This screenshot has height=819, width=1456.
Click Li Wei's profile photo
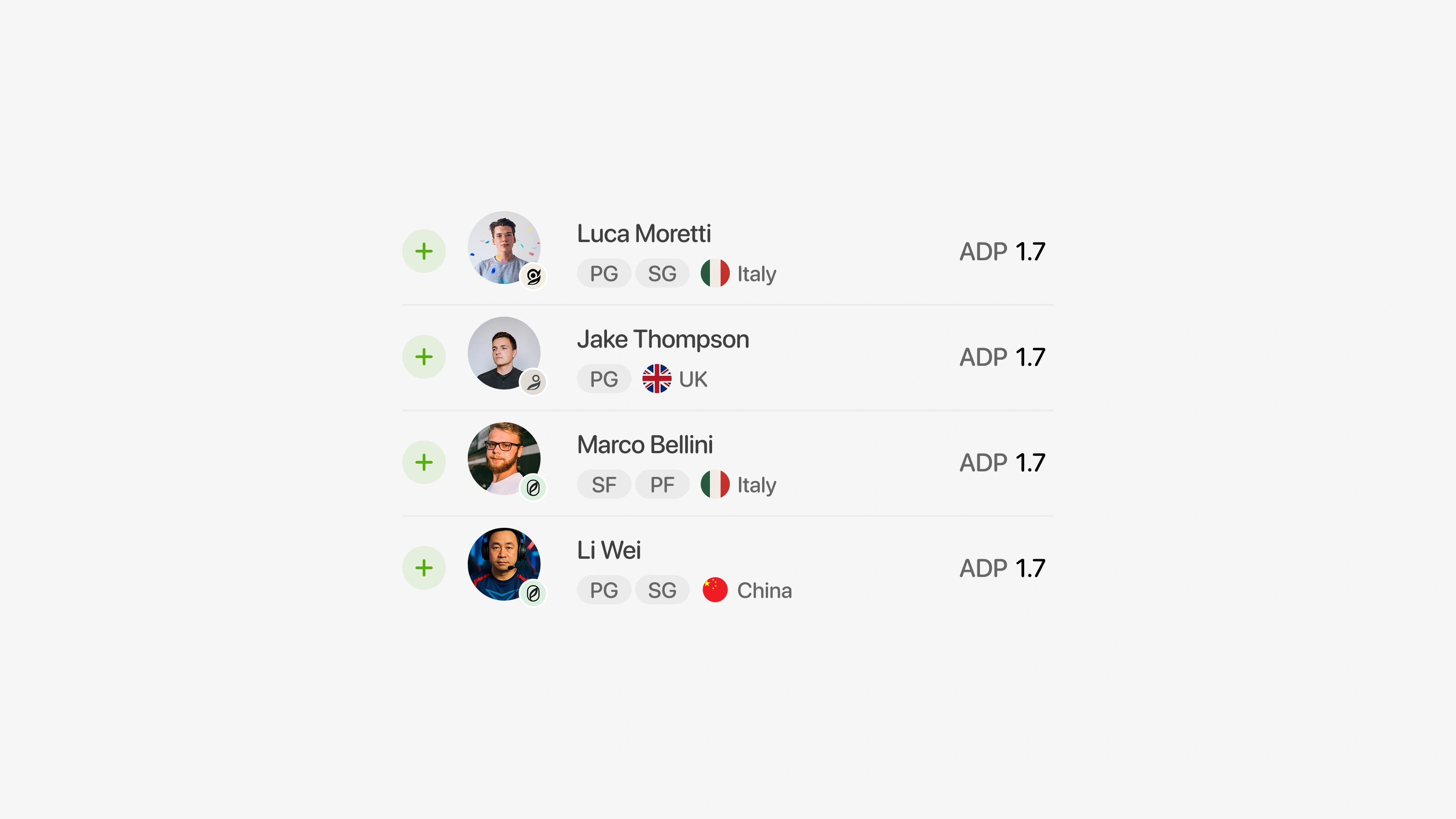pyautogui.click(x=504, y=564)
